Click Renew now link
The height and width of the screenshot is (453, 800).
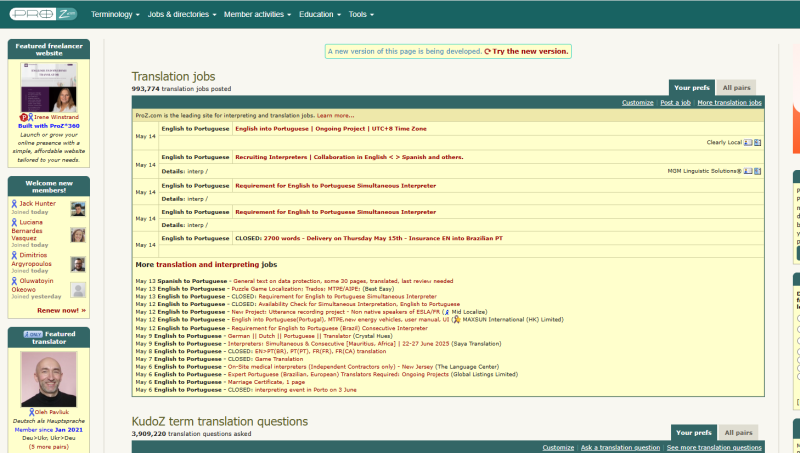tap(61, 311)
